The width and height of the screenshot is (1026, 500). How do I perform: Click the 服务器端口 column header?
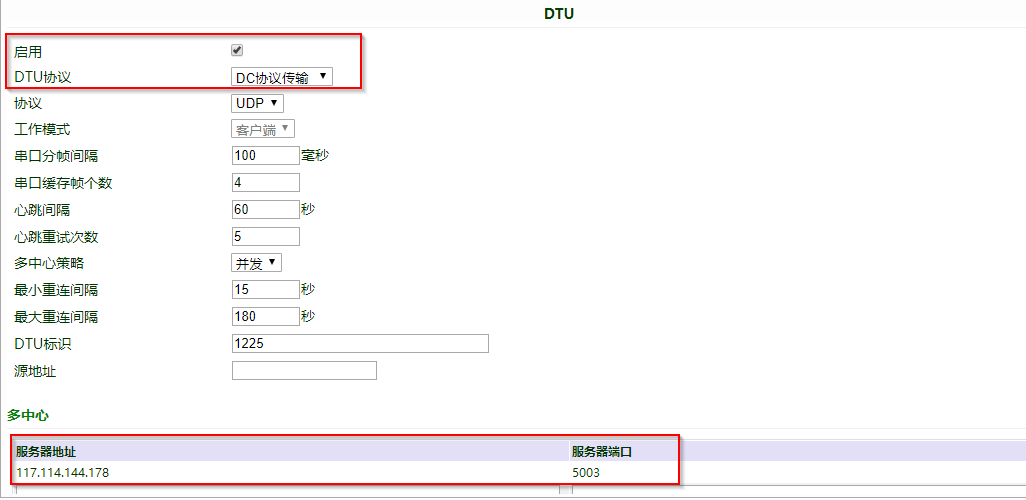(602, 452)
